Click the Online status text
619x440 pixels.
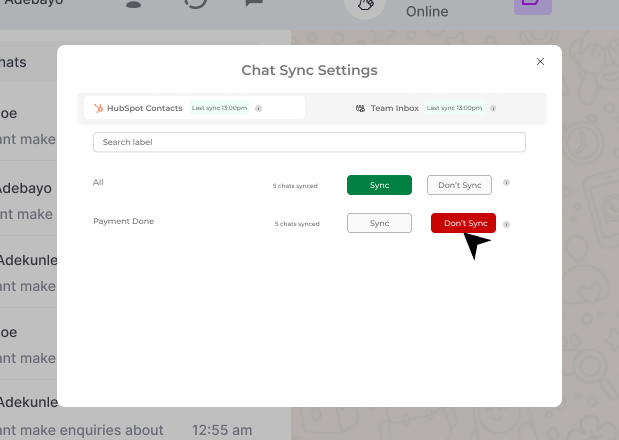tap(427, 11)
